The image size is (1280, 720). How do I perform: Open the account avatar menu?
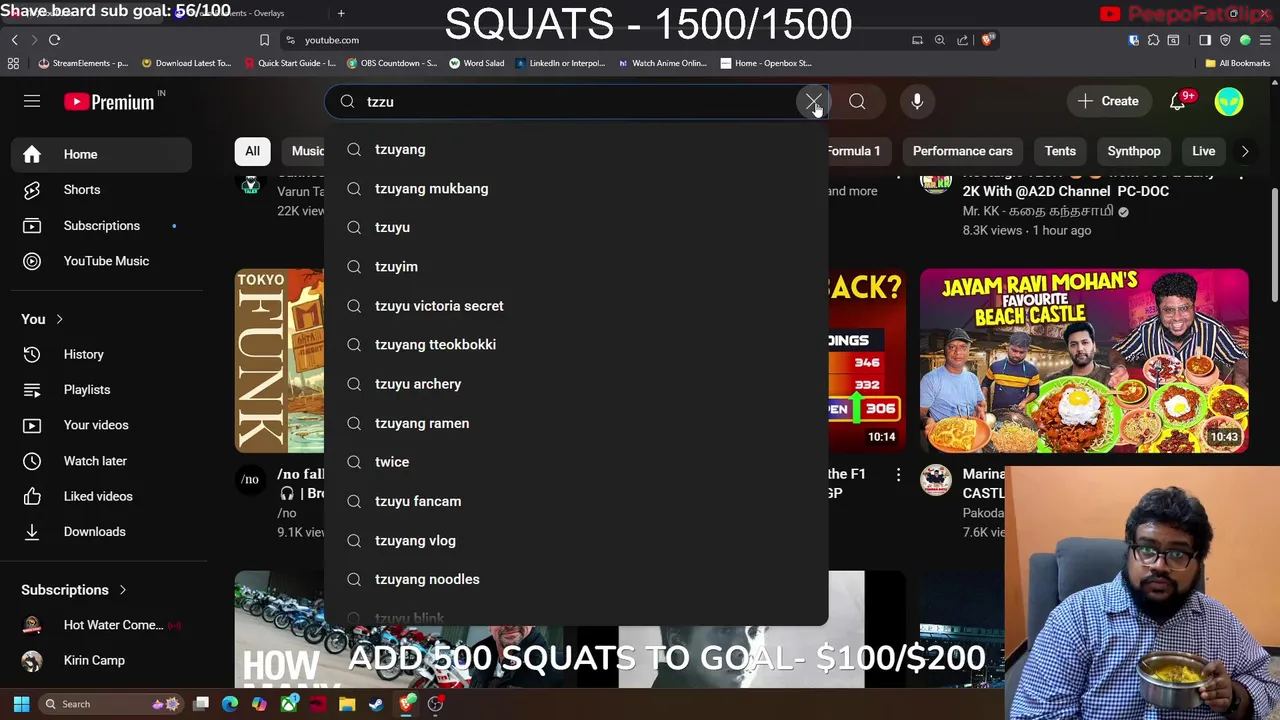[1229, 101]
